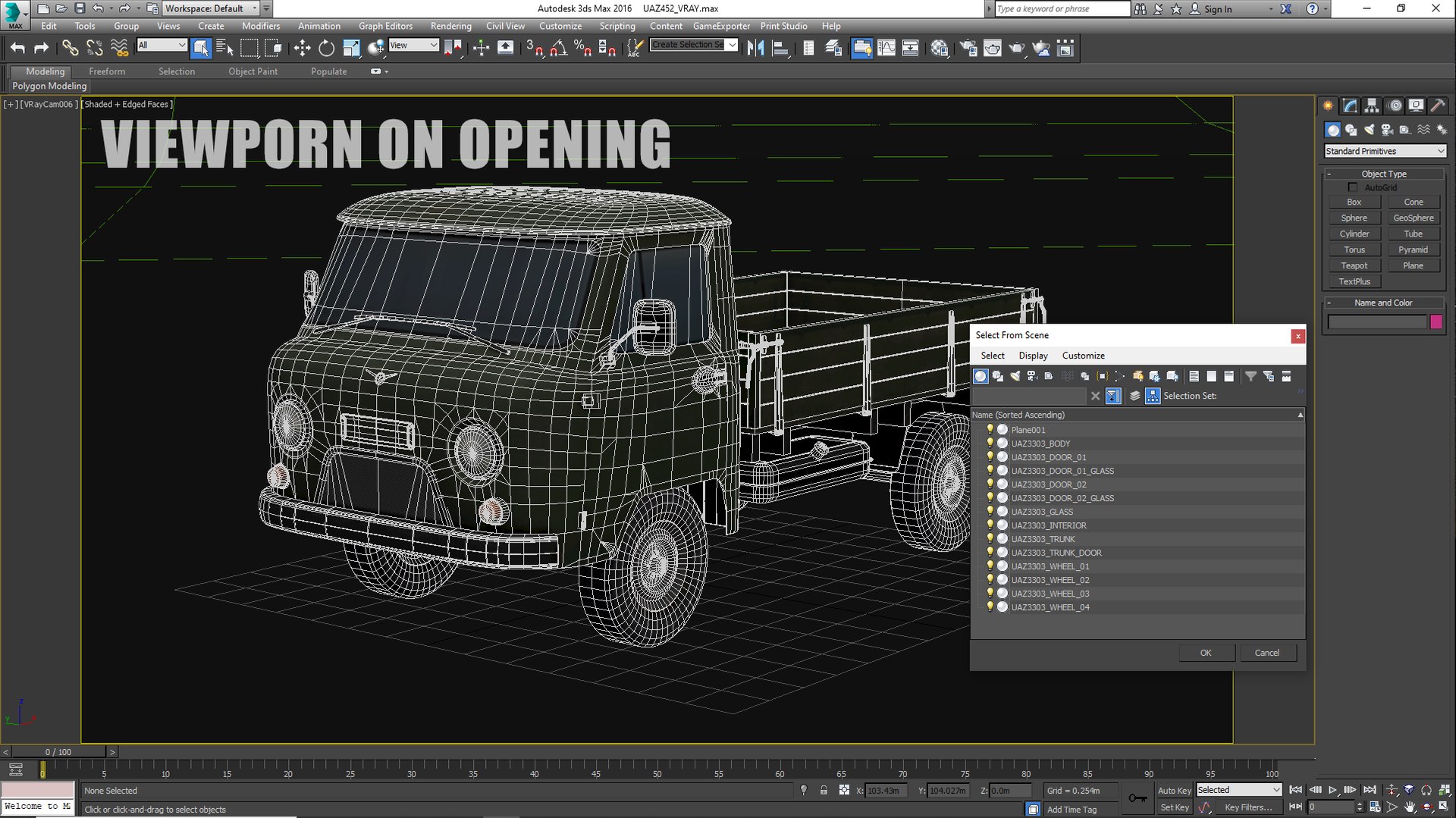Click the Key Filters button
Image resolution: width=1456 pixels, height=818 pixels.
[x=1248, y=808]
